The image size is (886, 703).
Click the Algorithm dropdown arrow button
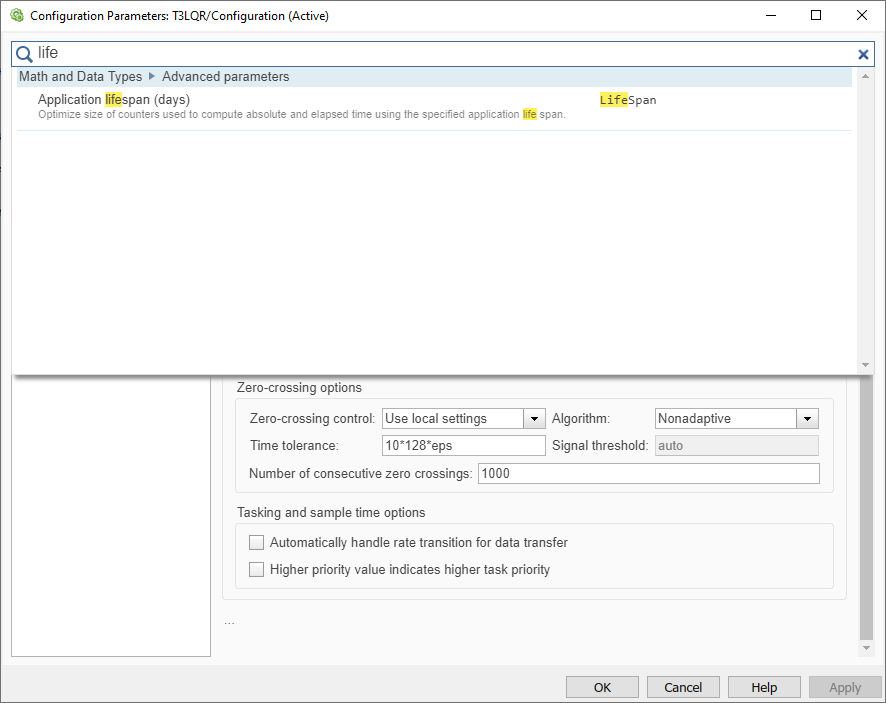tap(807, 419)
